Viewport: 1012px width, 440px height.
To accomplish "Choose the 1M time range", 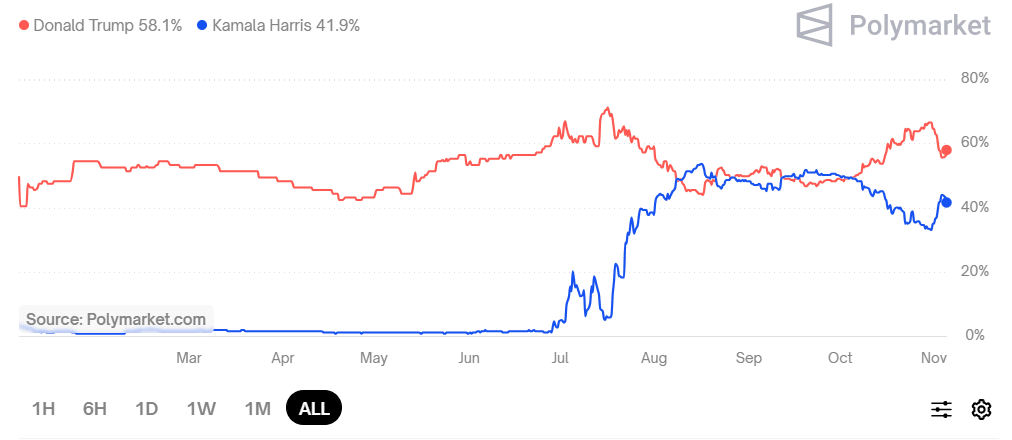I will tap(258, 408).
